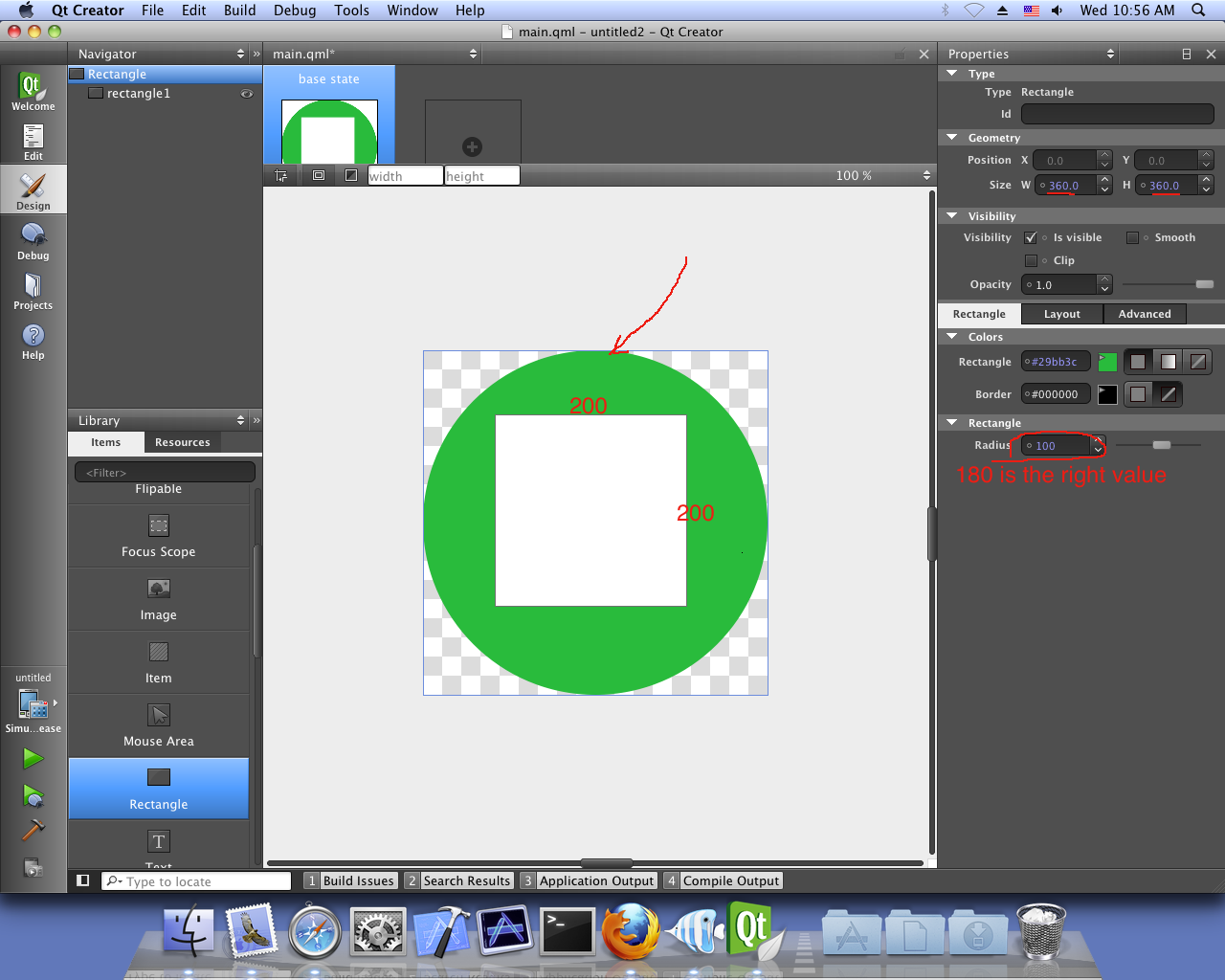Open the Build menu
Screen dimensions: 1225x980
point(239,11)
